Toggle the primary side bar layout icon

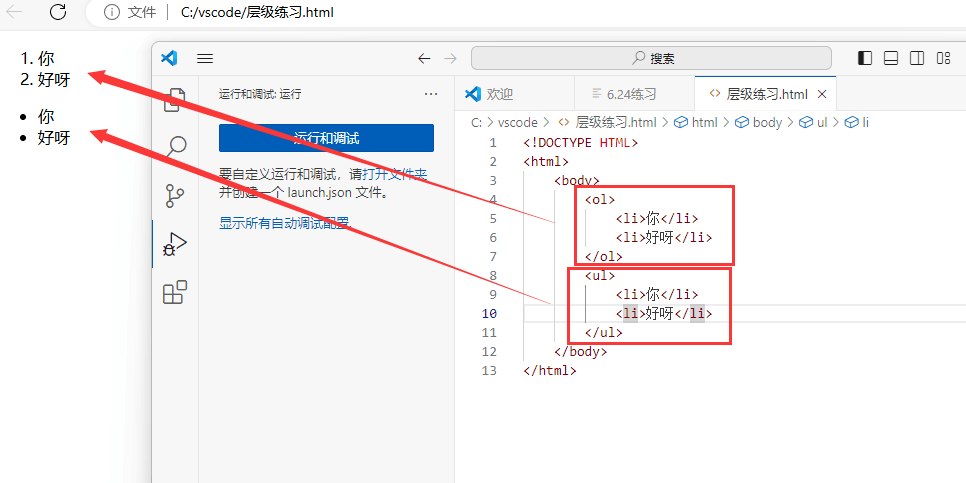(865, 59)
